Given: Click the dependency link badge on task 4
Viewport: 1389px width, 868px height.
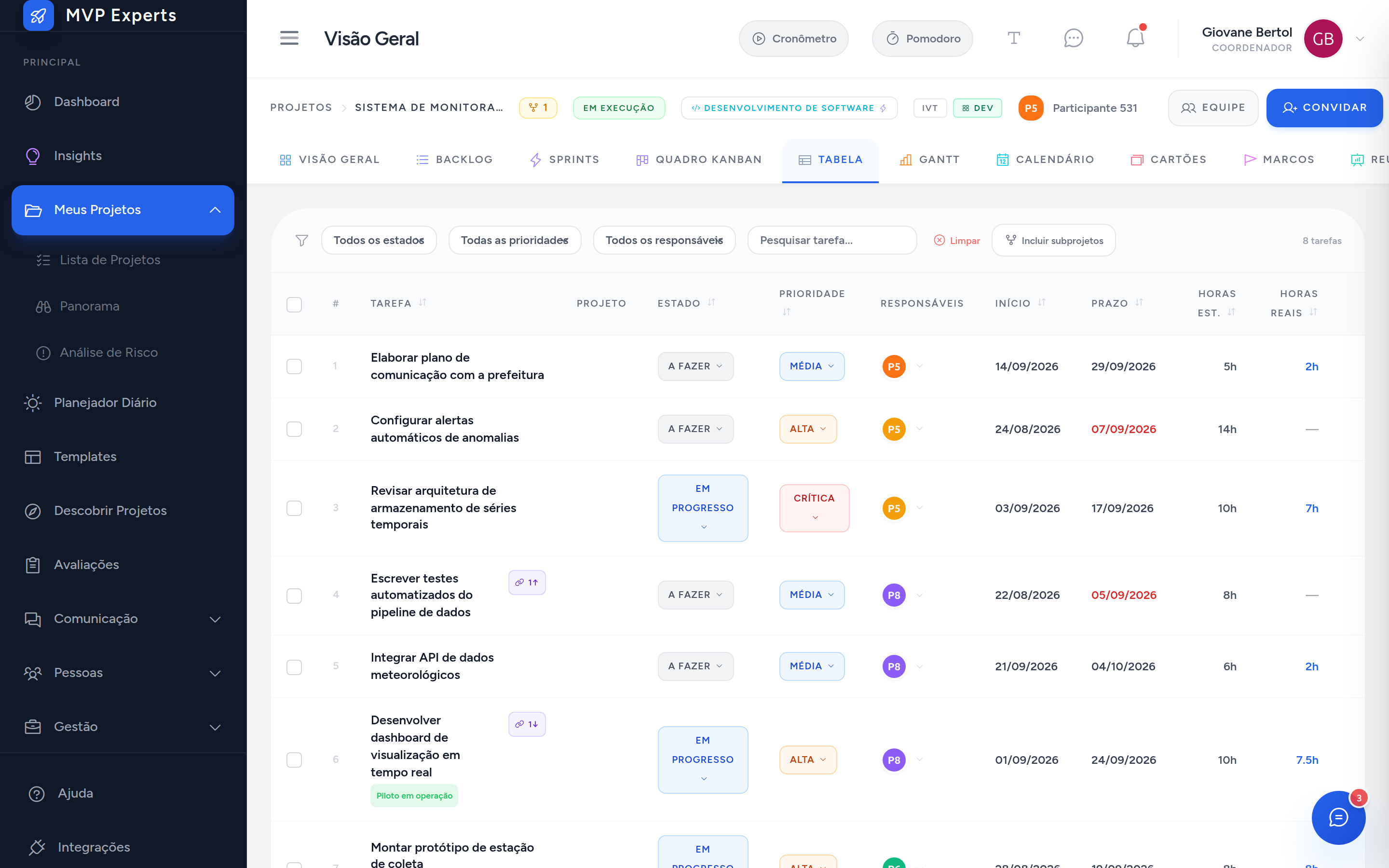Looking at the screenshot, I should (x=527, y=582).
